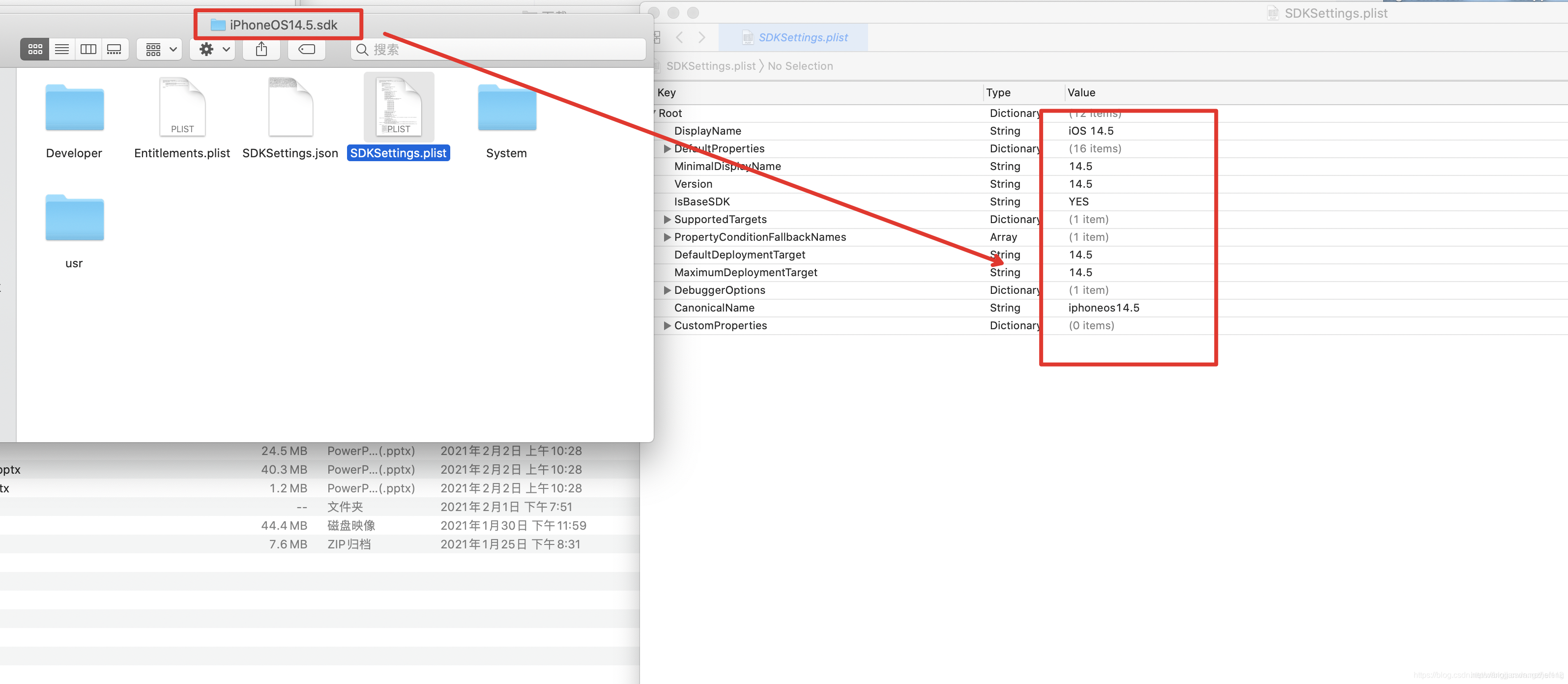1568x684 pixels.
Task: Click the 文件夹 row dated 2021年2月1日
Action: pyautogui.click(x=319, y=506)
